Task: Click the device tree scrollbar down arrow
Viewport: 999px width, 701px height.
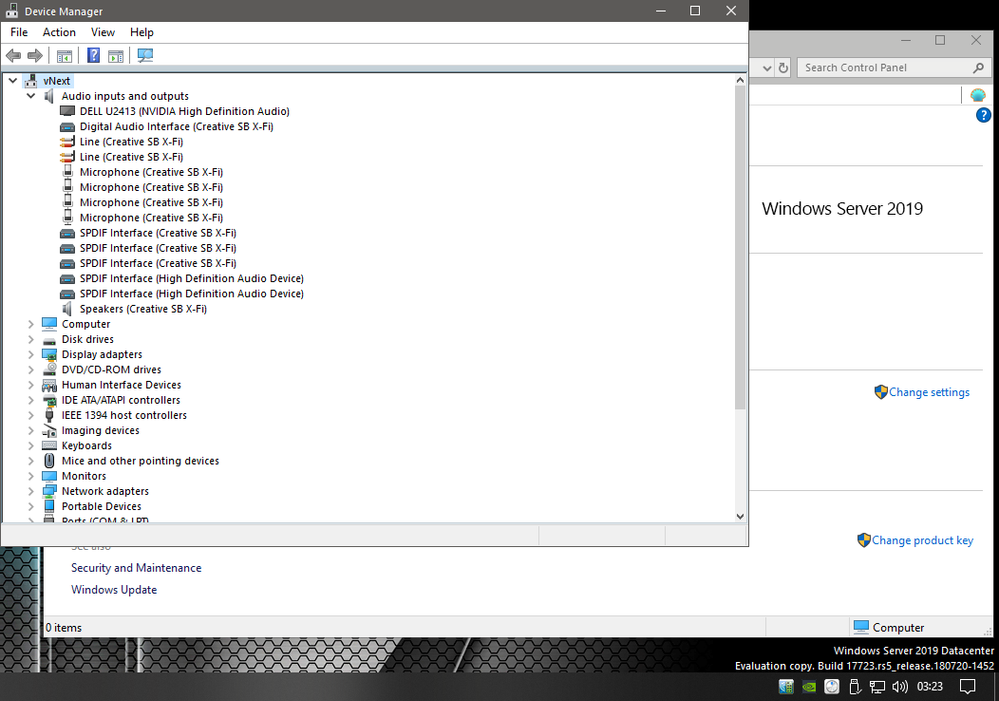Action: [740, 516]
